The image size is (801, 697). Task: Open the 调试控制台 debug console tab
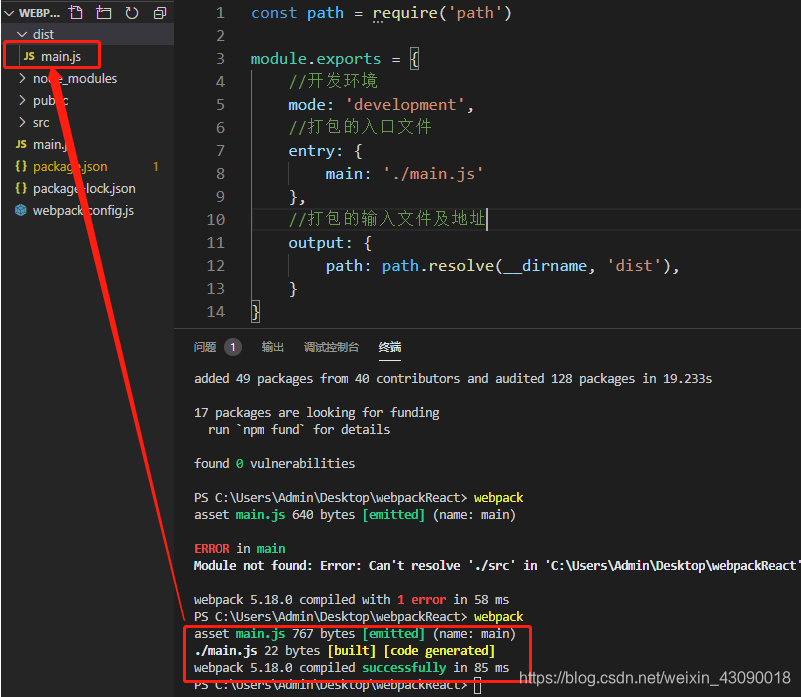click(x=331, y=347)
